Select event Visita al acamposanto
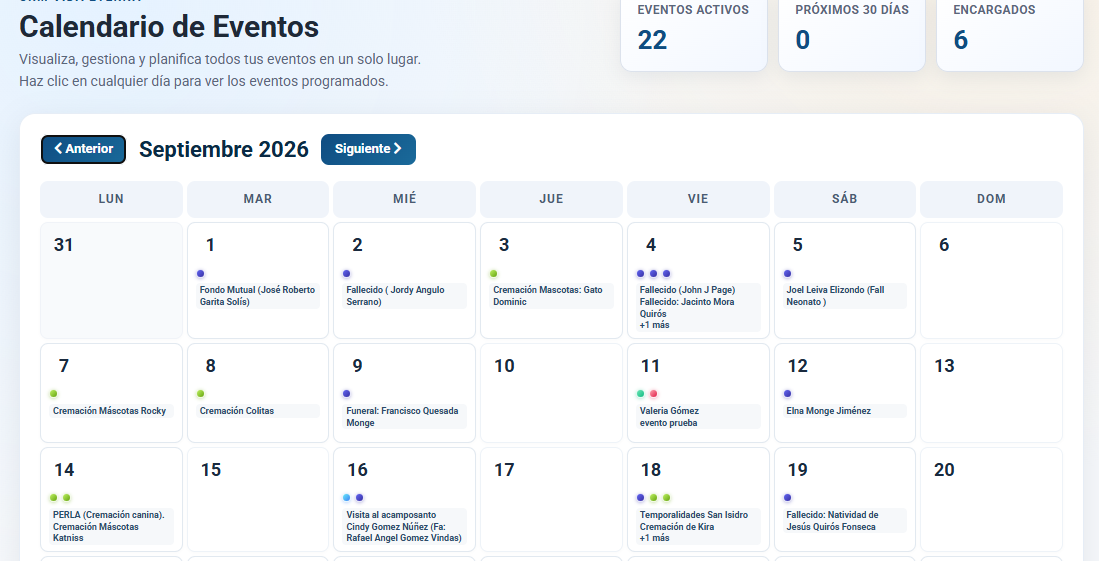 coord(391,515)
